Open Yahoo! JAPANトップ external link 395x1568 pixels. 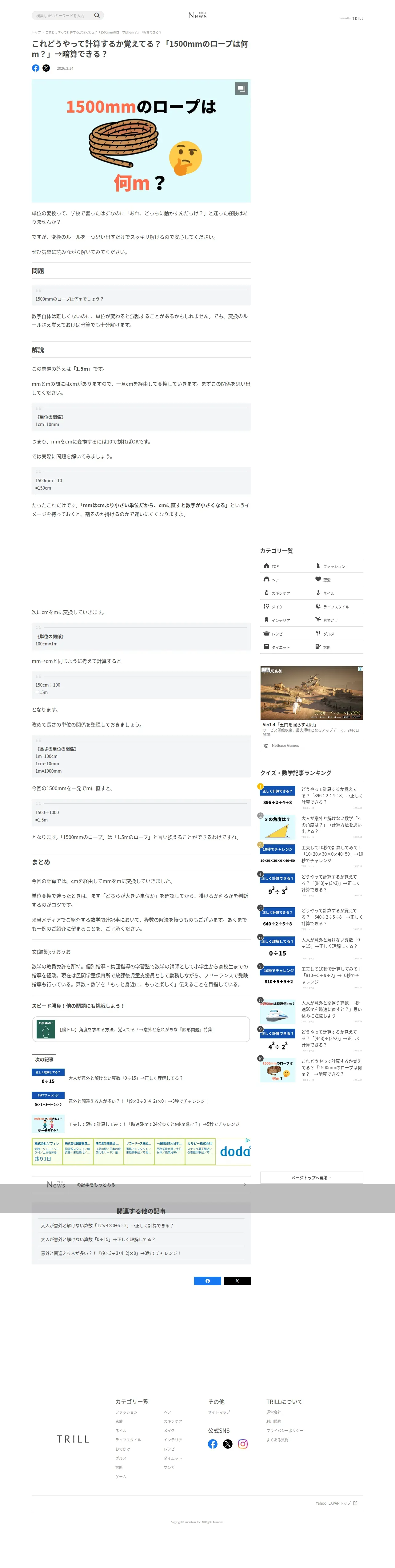point(337,1503)
